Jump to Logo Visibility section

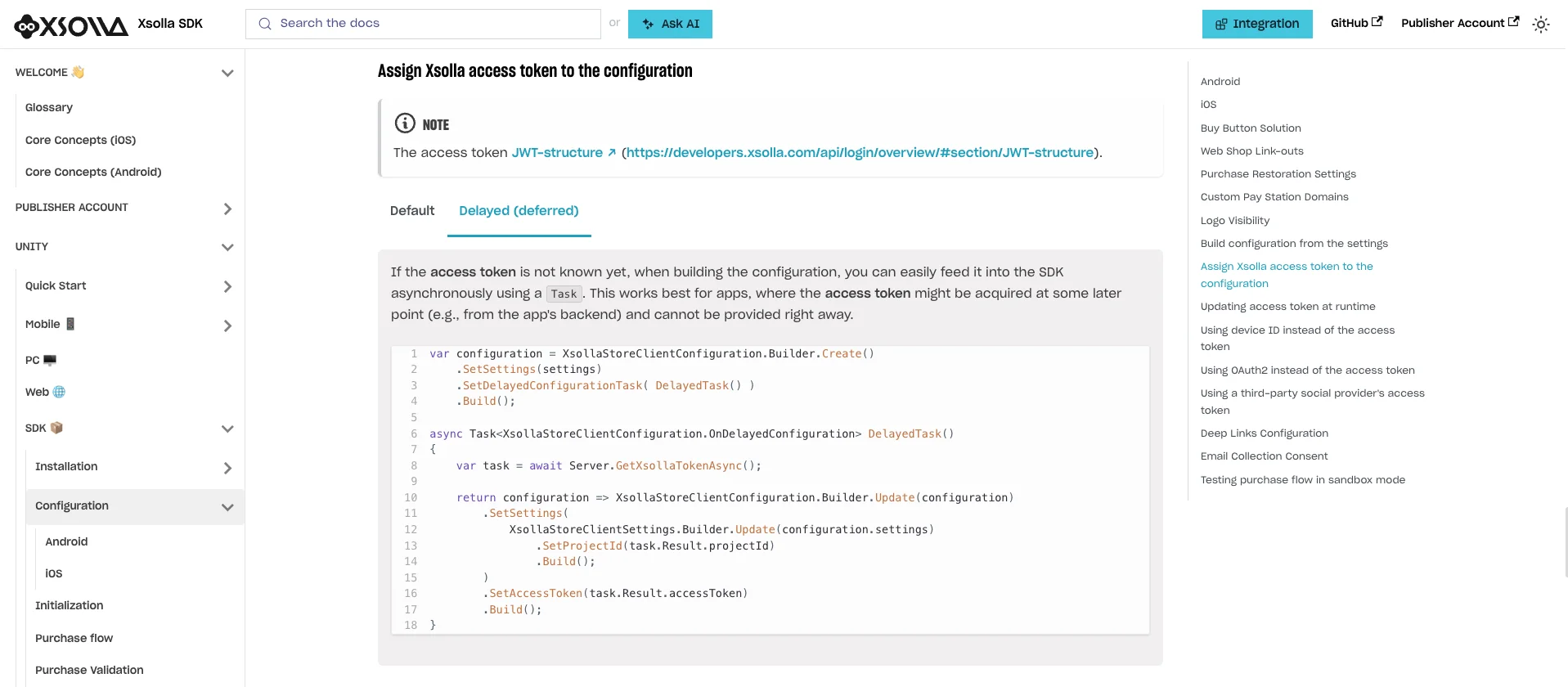(x=1235, y=221)
